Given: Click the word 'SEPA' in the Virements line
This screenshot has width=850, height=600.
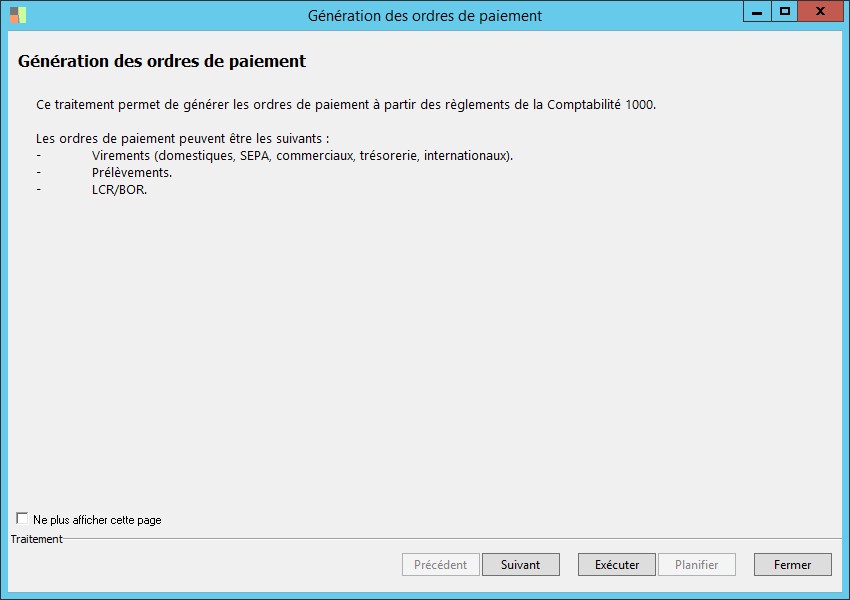Looking at the screenshot, I should pyautogui.click(x=255, y=156).
